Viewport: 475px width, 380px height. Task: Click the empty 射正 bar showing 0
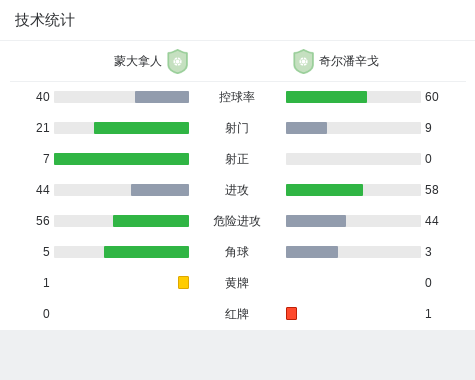click(353, 159)
